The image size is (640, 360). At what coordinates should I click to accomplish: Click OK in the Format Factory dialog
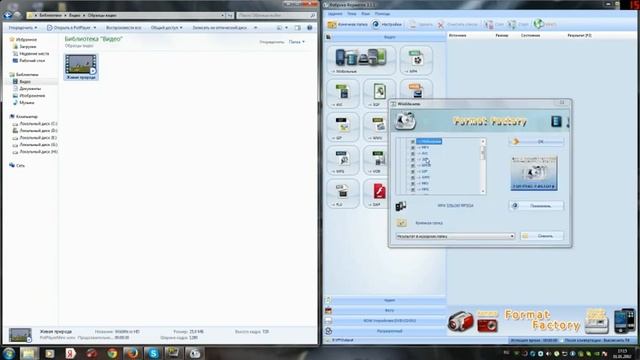(x=536, y=142)
